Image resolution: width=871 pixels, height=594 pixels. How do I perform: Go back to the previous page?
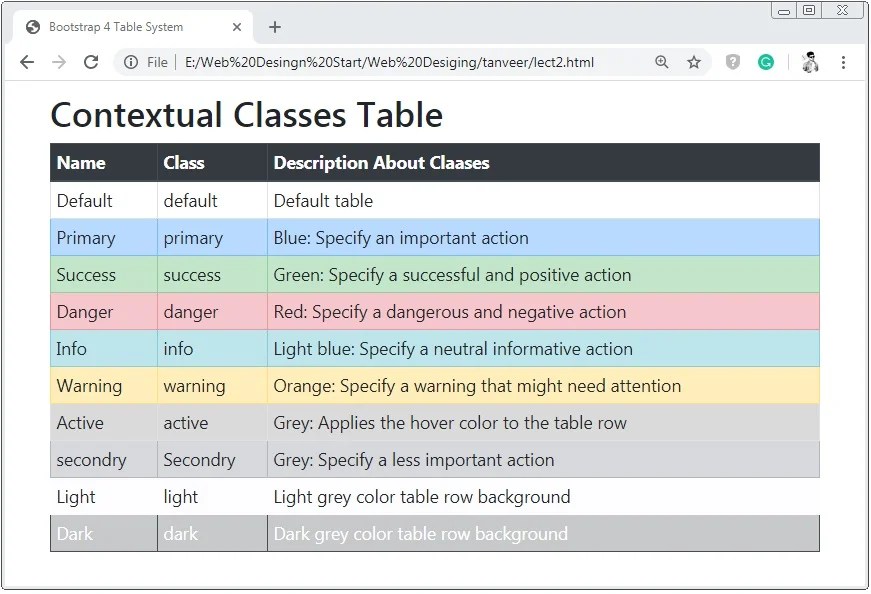click(26, 62)
